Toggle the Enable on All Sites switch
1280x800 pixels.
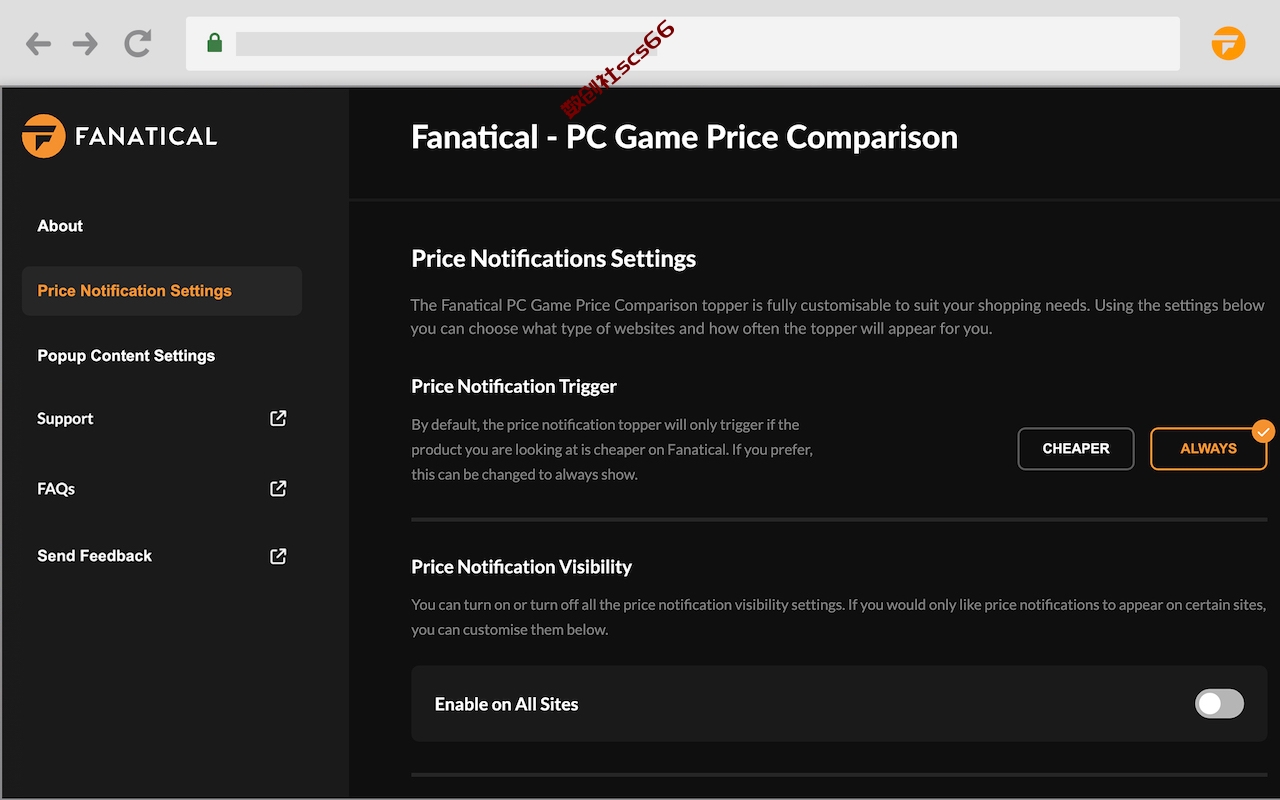(1219, 704)
